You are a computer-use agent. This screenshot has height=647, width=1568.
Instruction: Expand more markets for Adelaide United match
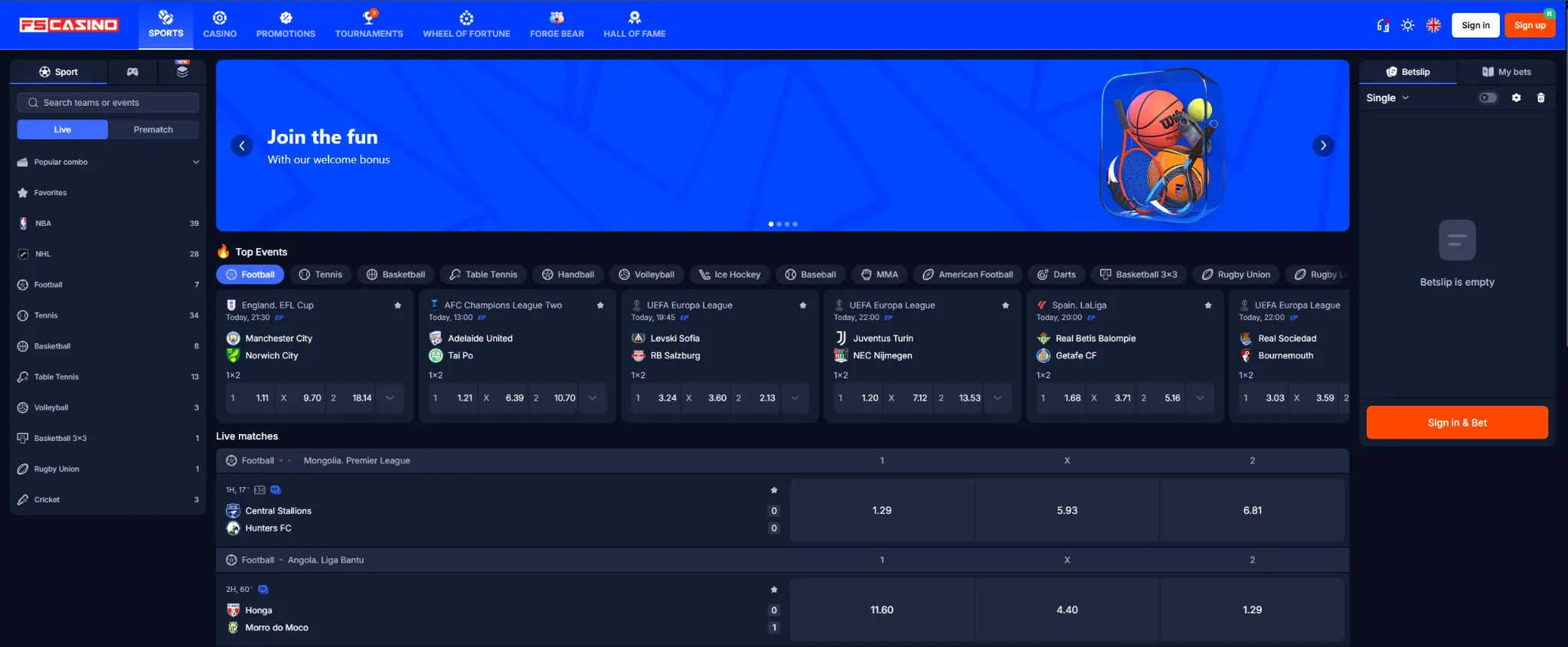593,398
